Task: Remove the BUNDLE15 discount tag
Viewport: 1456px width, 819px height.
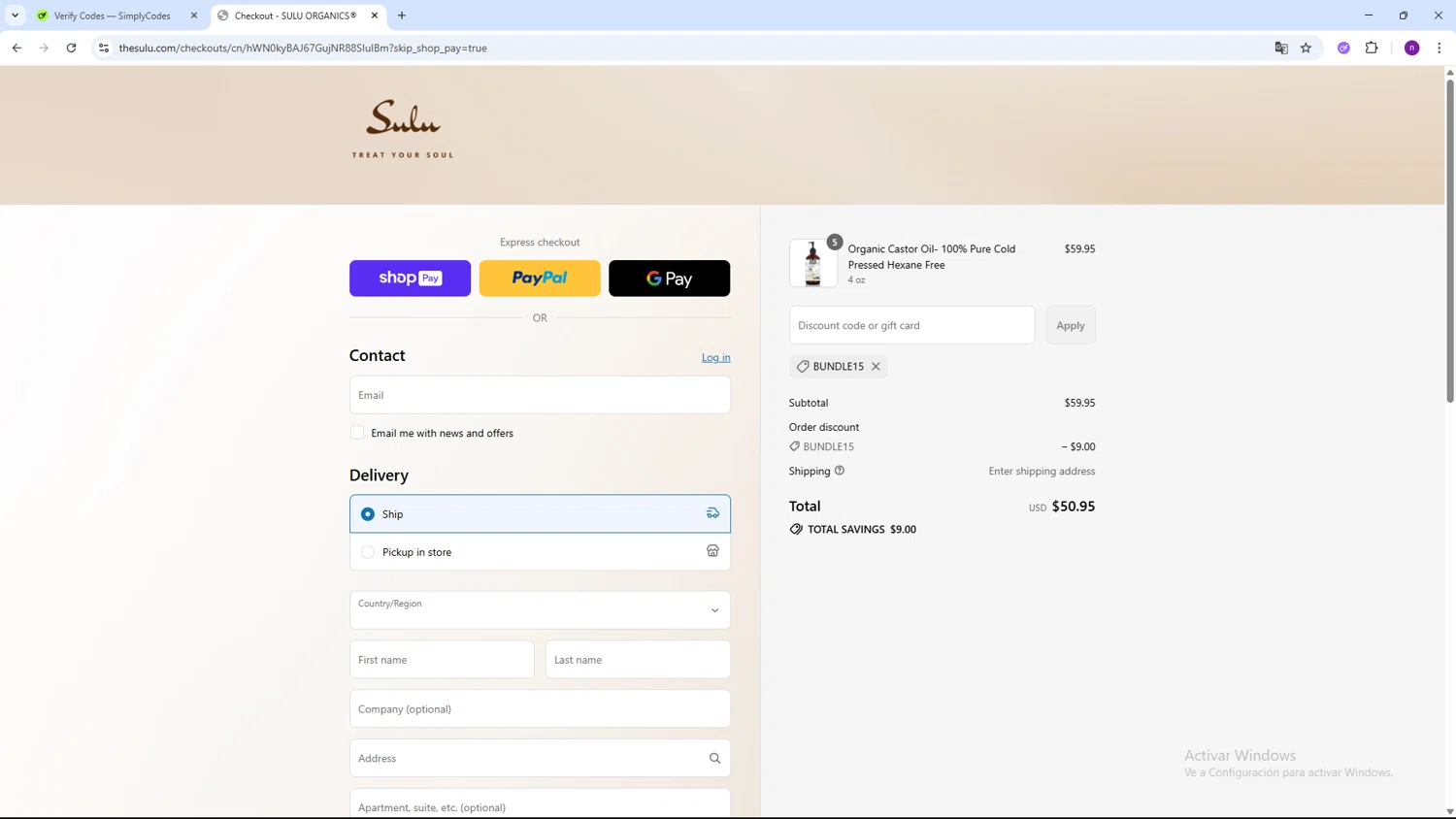Action: tap(876, 367)
